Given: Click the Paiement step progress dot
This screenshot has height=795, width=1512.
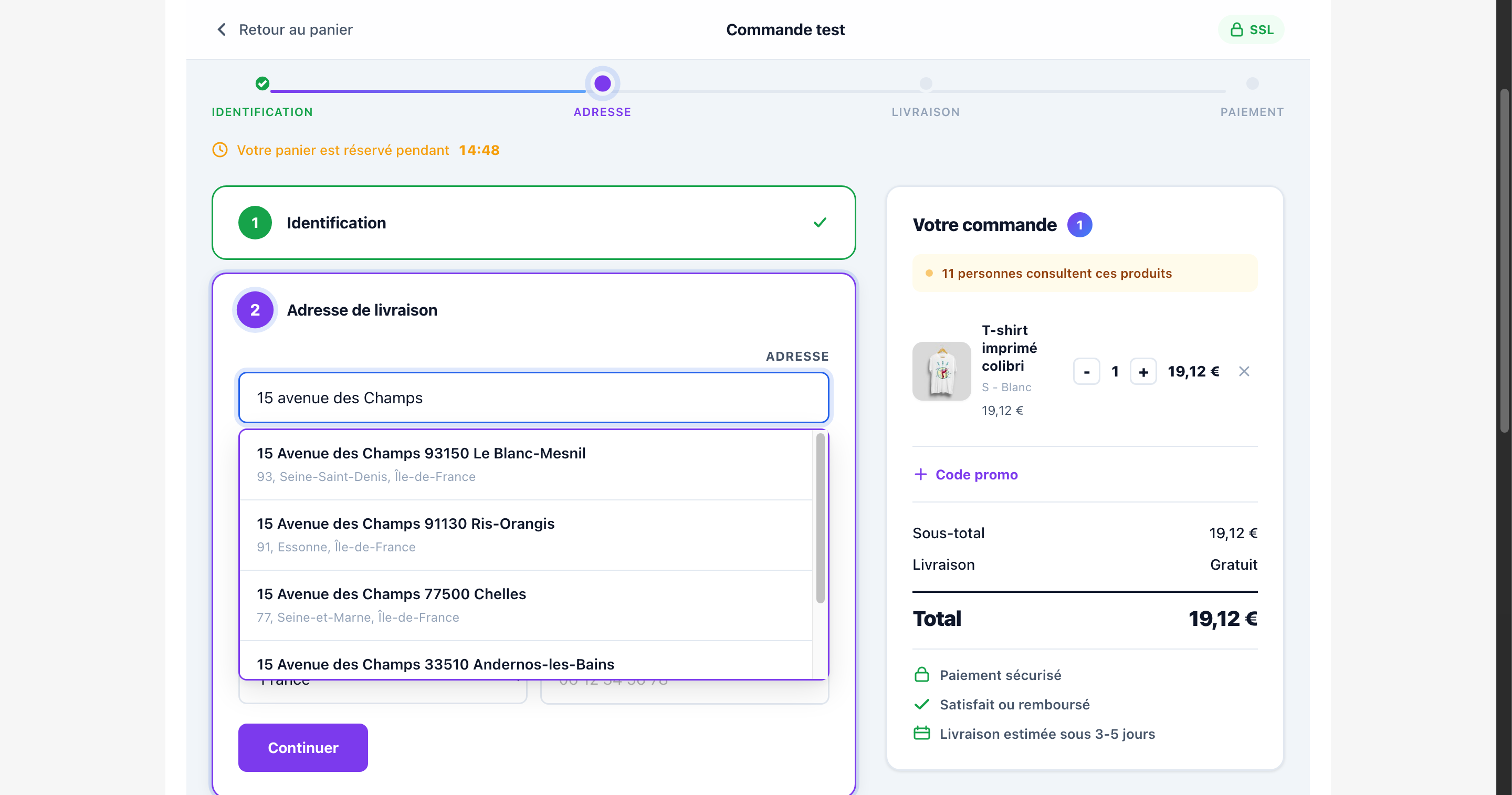Looking at the screenshot, I should point(1252,83).
